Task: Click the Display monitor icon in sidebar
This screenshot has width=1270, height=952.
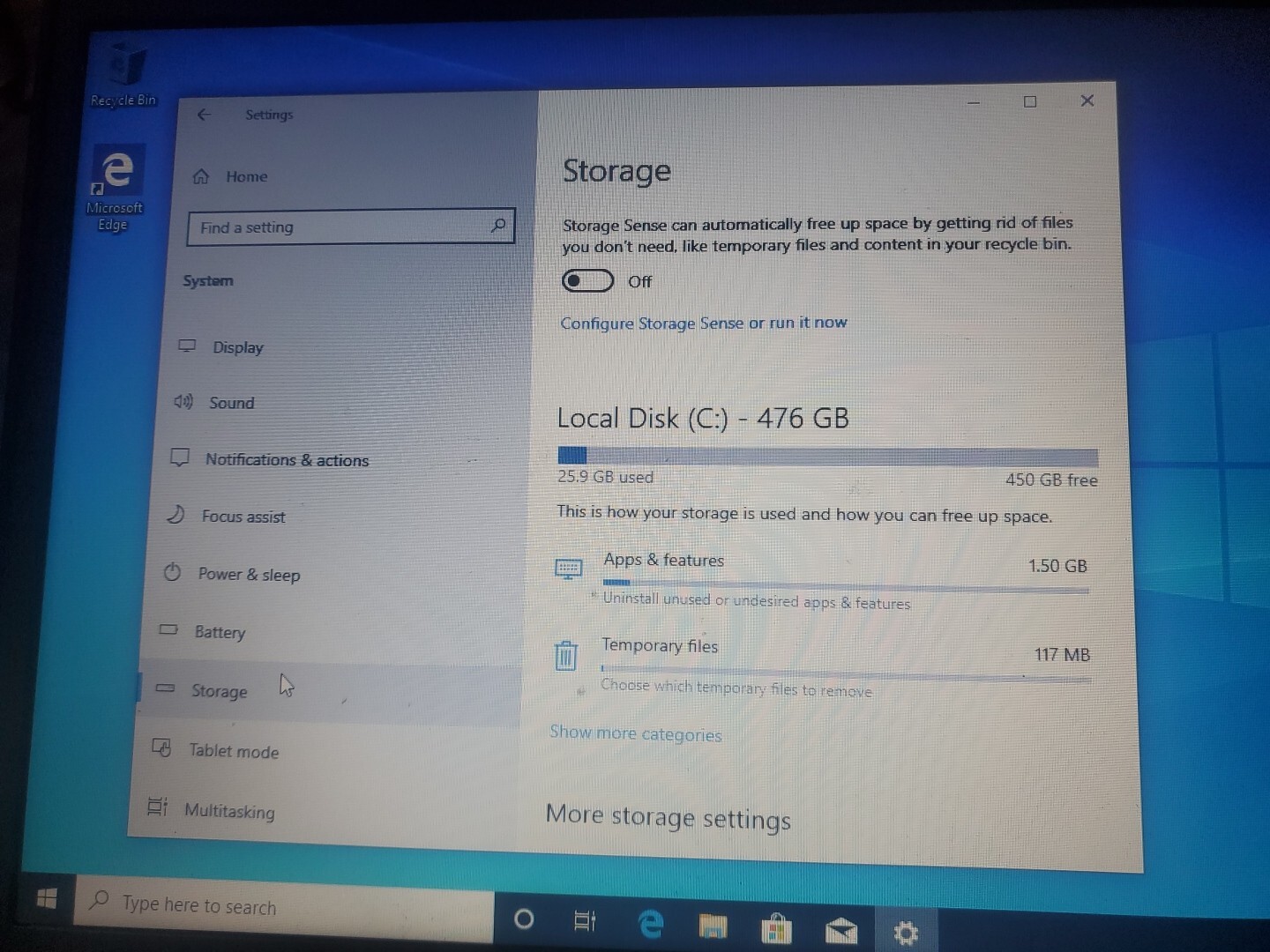Action: point(187,346)
